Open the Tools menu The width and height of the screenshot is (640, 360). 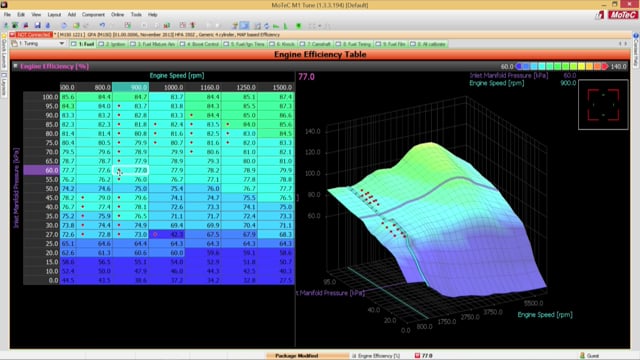(136, 15)
